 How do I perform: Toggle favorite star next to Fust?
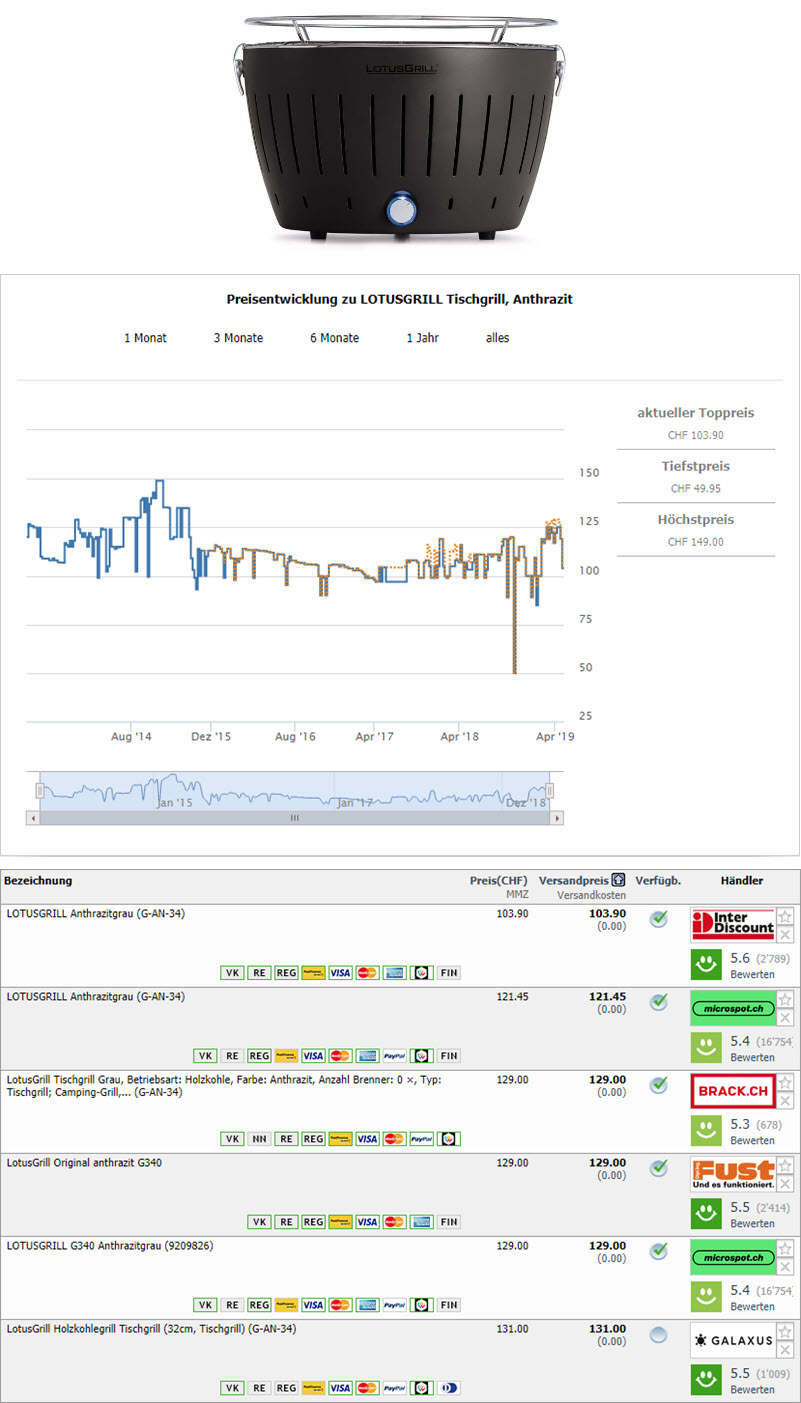[x=786, y=1166]
